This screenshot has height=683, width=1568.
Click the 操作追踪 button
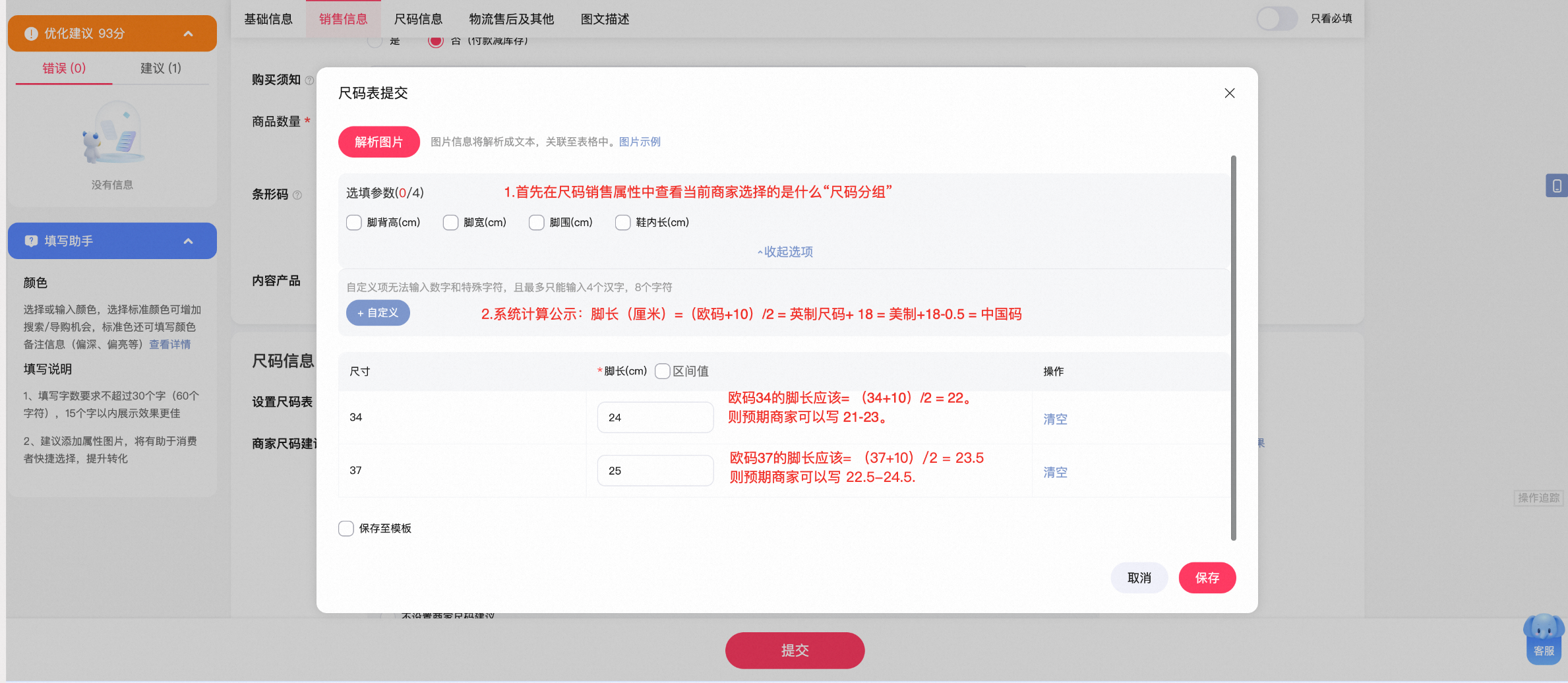[1538, 498]
